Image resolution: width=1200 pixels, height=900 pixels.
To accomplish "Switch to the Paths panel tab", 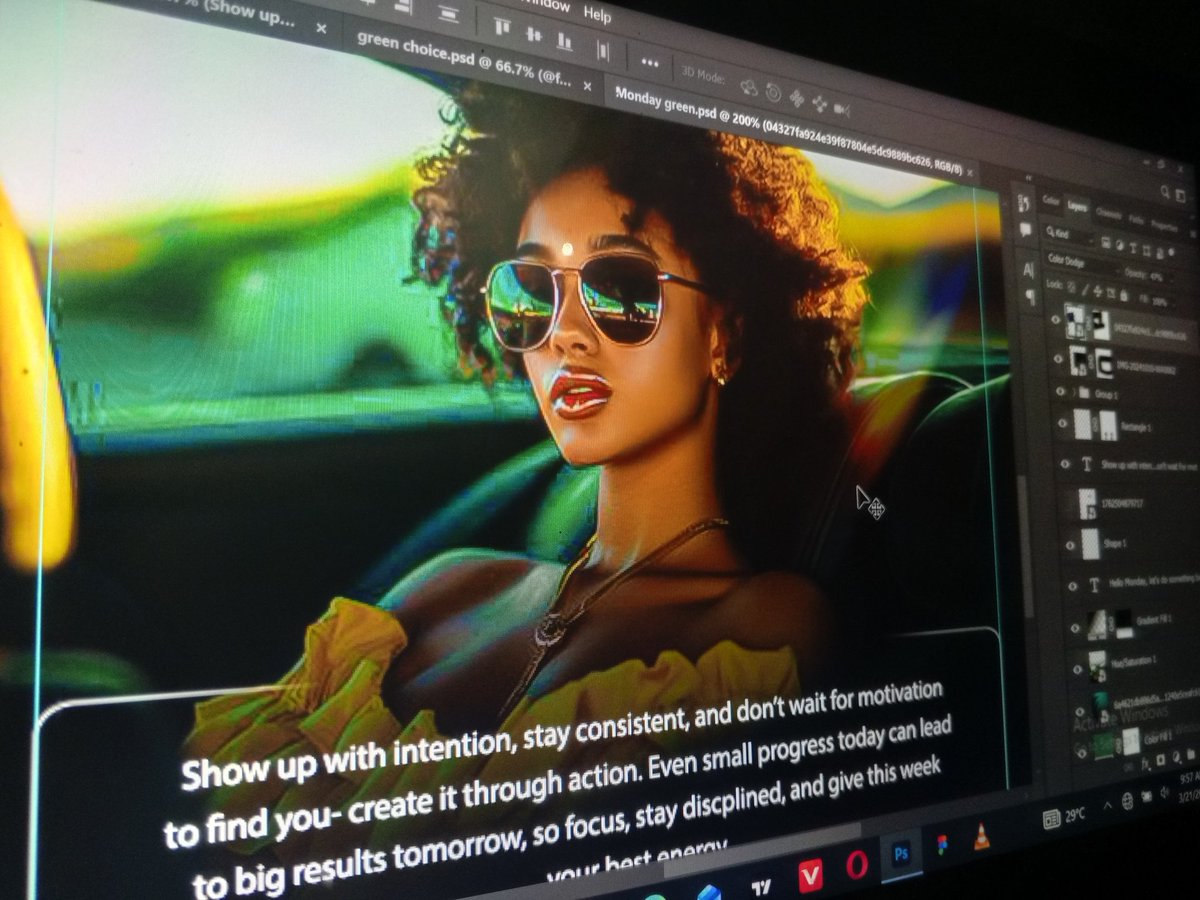I will click(x=1136, y=220).
